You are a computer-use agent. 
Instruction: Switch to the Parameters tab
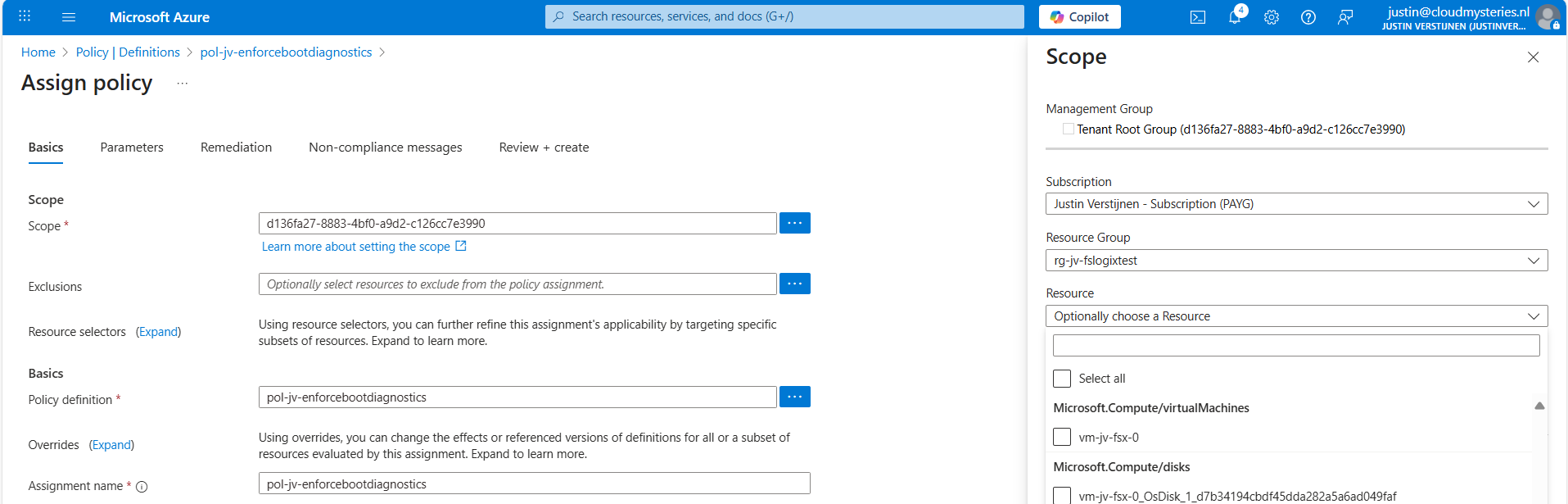[132, 148]
